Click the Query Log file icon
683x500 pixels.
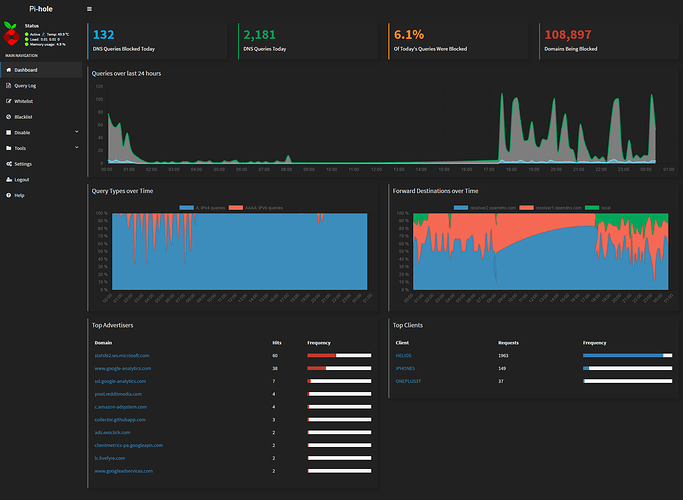point(9,86)
